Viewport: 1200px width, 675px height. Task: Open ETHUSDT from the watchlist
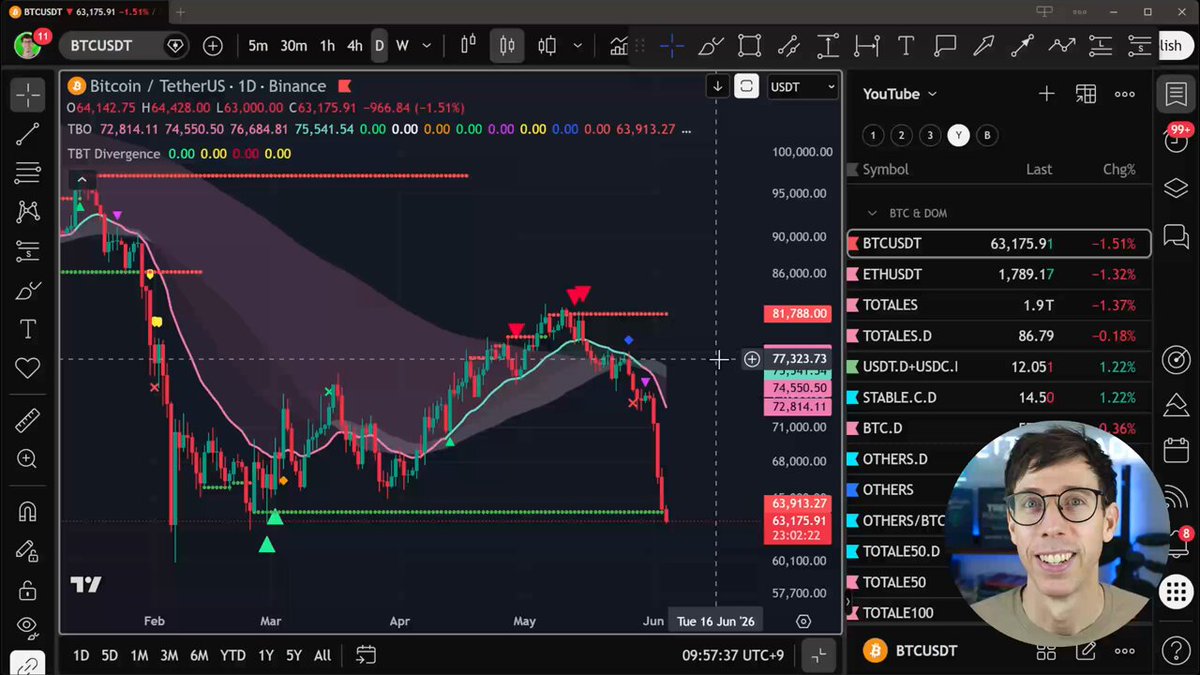tap(998, 274)
